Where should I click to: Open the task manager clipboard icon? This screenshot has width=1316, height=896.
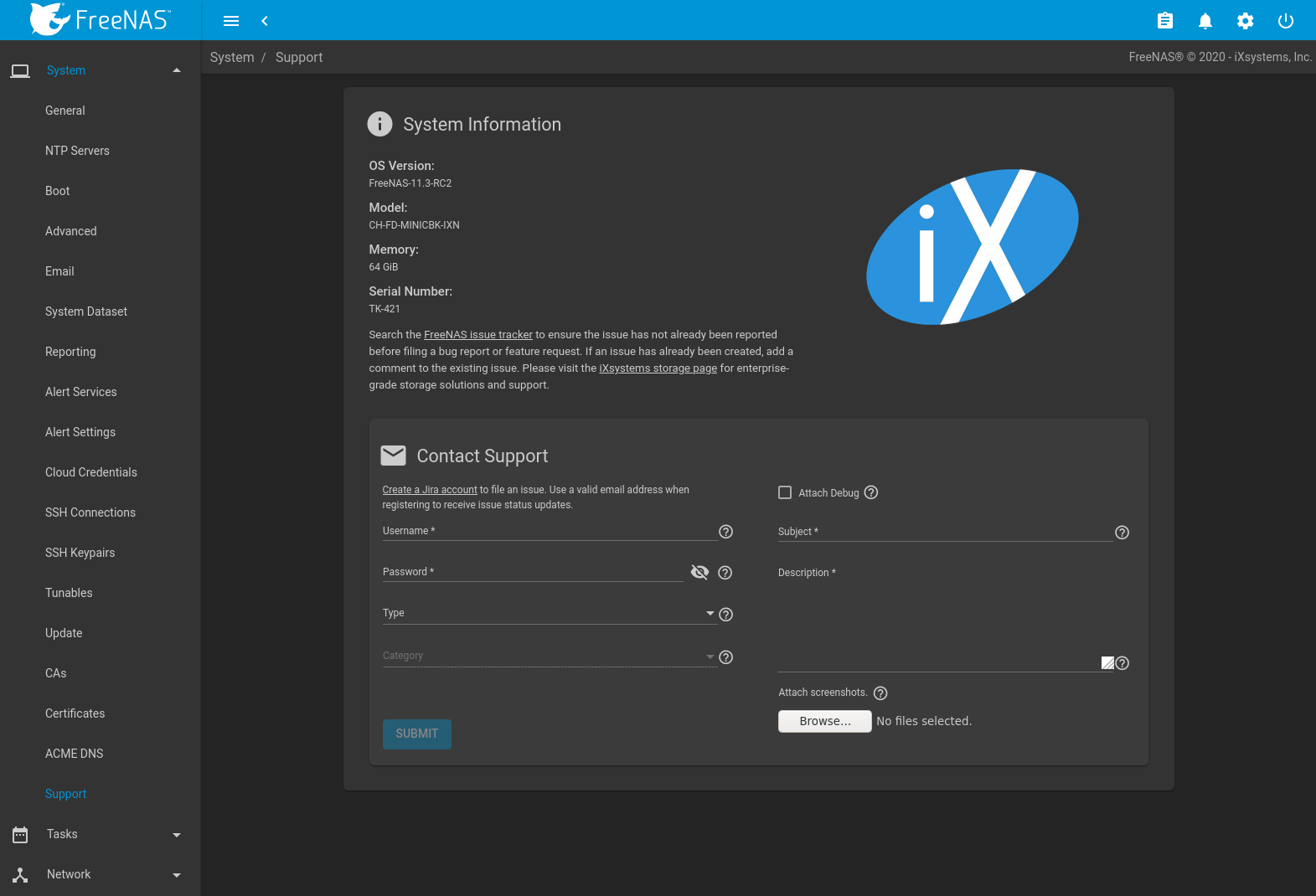1164,21
